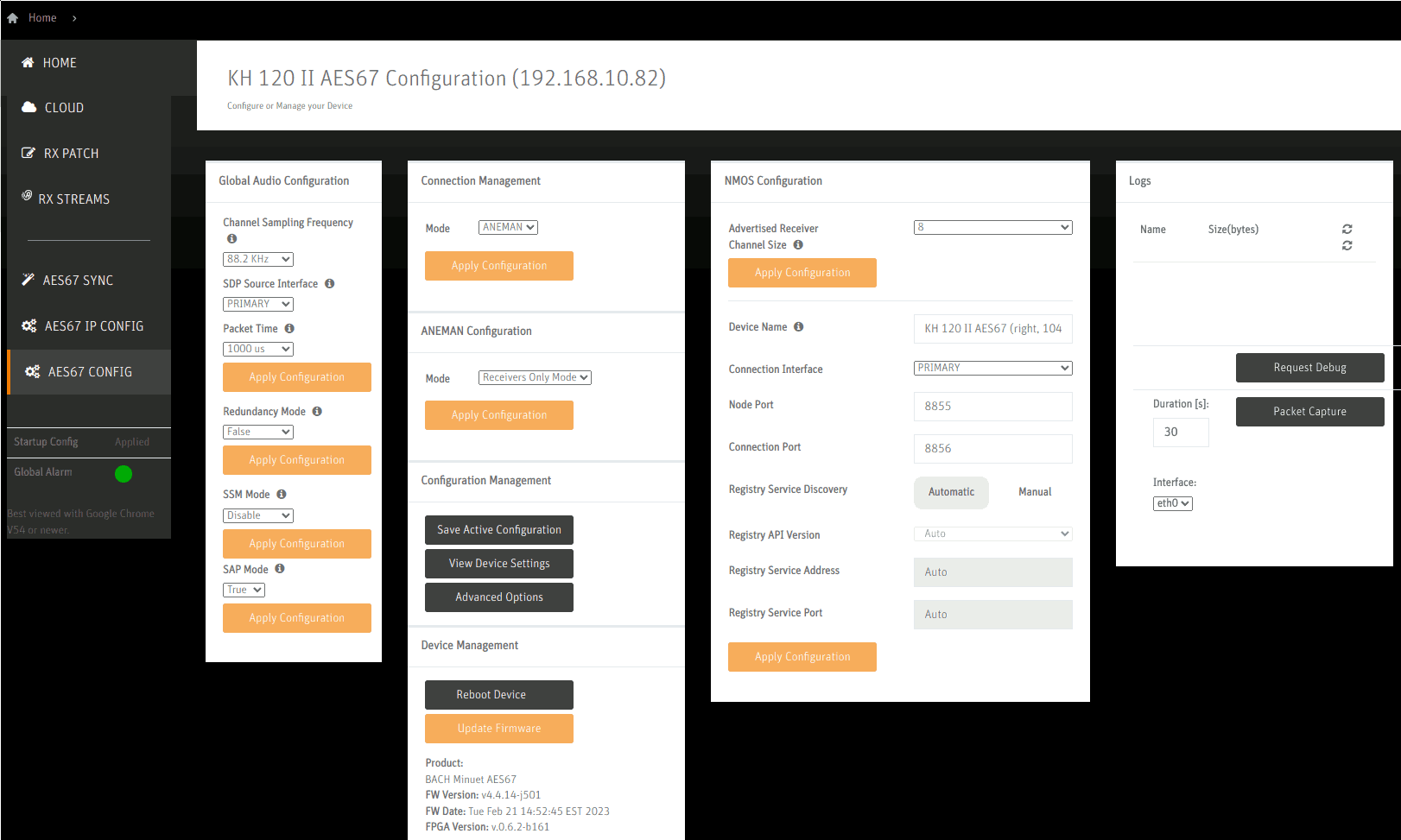This screenshot has width=1401, height=840.
Task: Open Registry API Version Auto dropdown
Action: point(993,534)
